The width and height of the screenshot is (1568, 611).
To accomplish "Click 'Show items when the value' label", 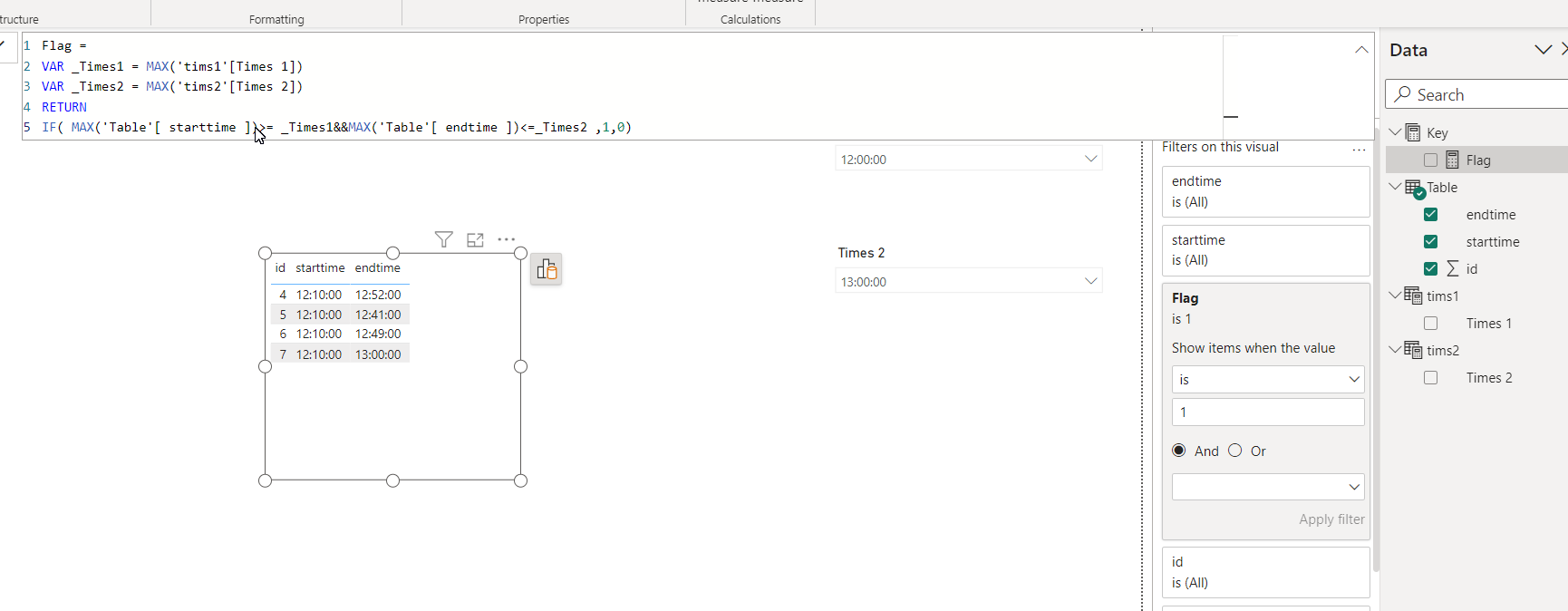I will (x=1253, y=348).
